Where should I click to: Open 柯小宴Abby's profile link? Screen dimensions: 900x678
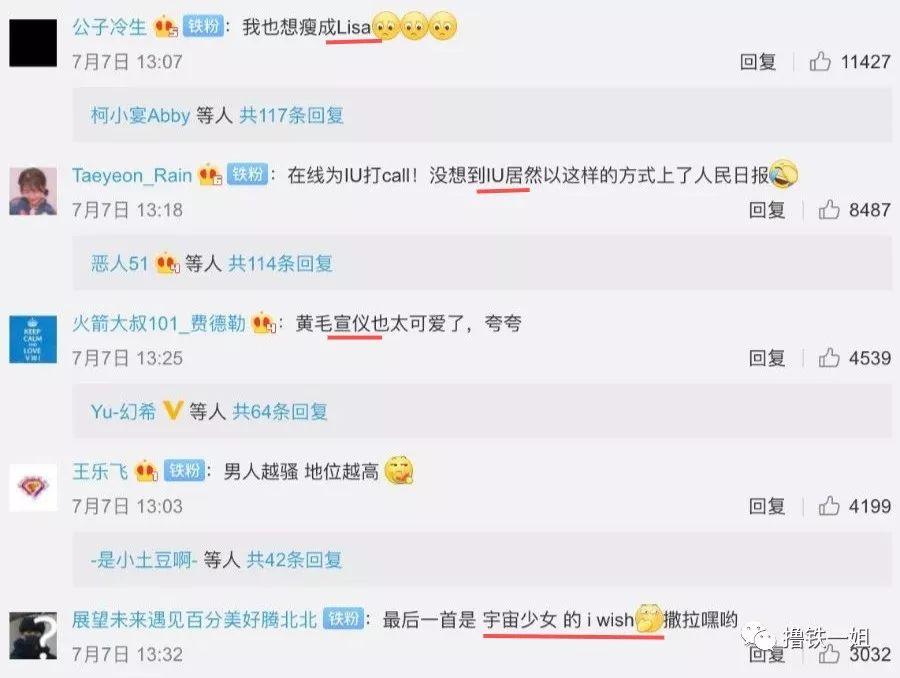coord(140,115)
